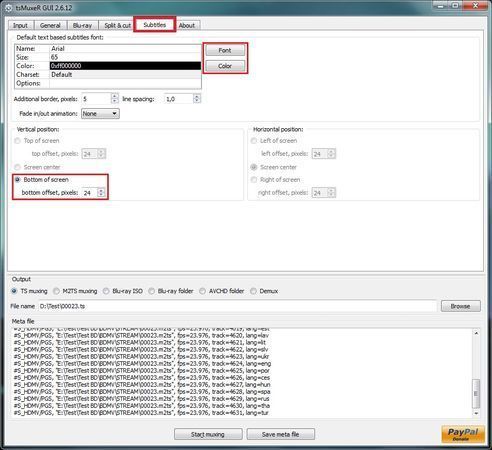This screenshot has height=450, width=492.
Task: Click the meta file scrollbar down arrow
Action: click(476, 413)
